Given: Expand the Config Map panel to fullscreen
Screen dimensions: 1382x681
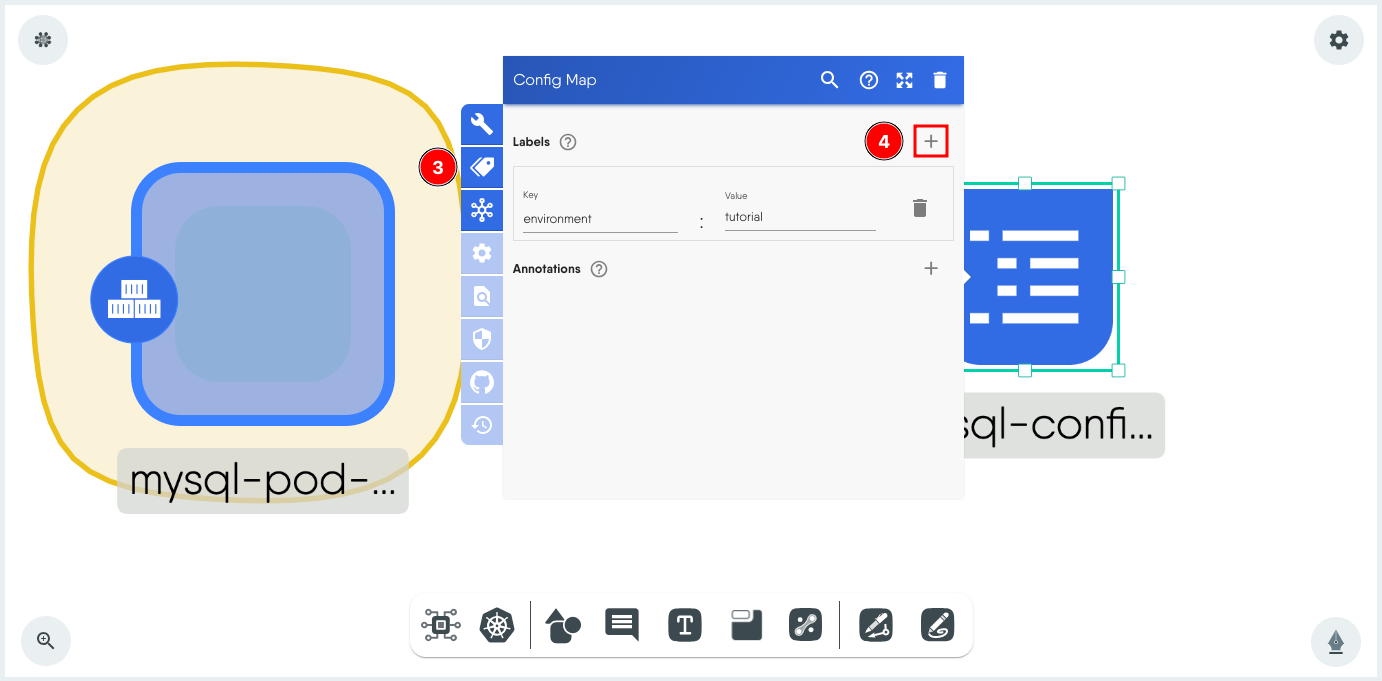Looking at the screenshot, I should click(x=904, y=80).
